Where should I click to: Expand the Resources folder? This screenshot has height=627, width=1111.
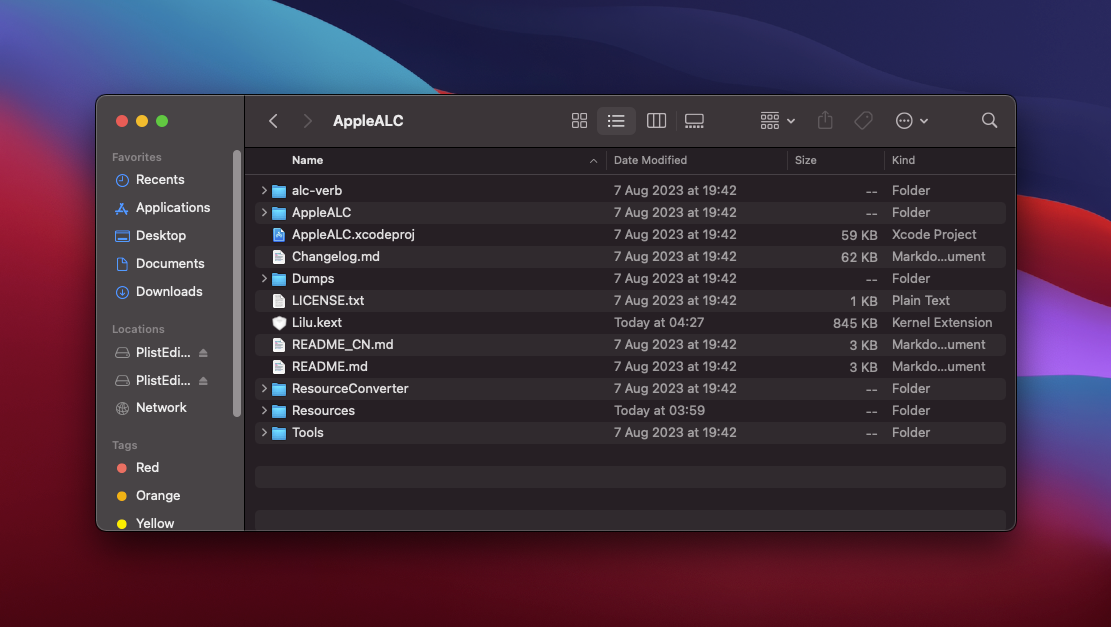coord(264,410)
